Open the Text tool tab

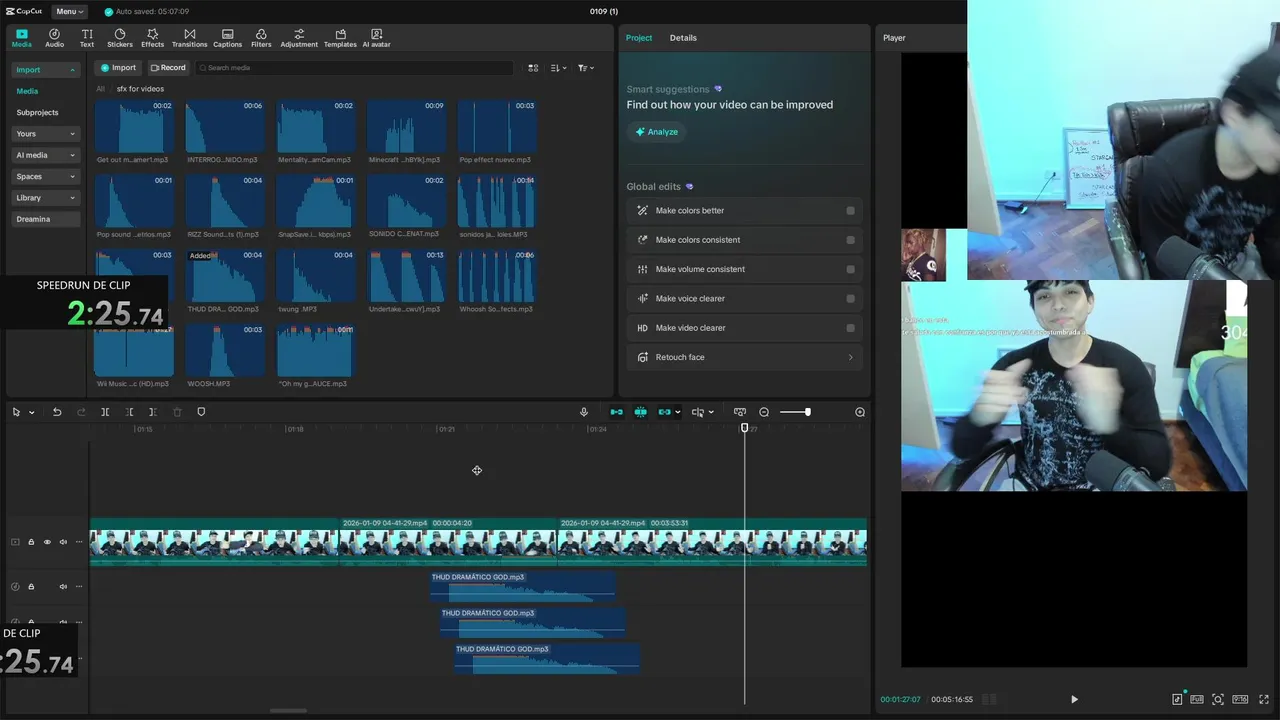(x=87, y=38)
